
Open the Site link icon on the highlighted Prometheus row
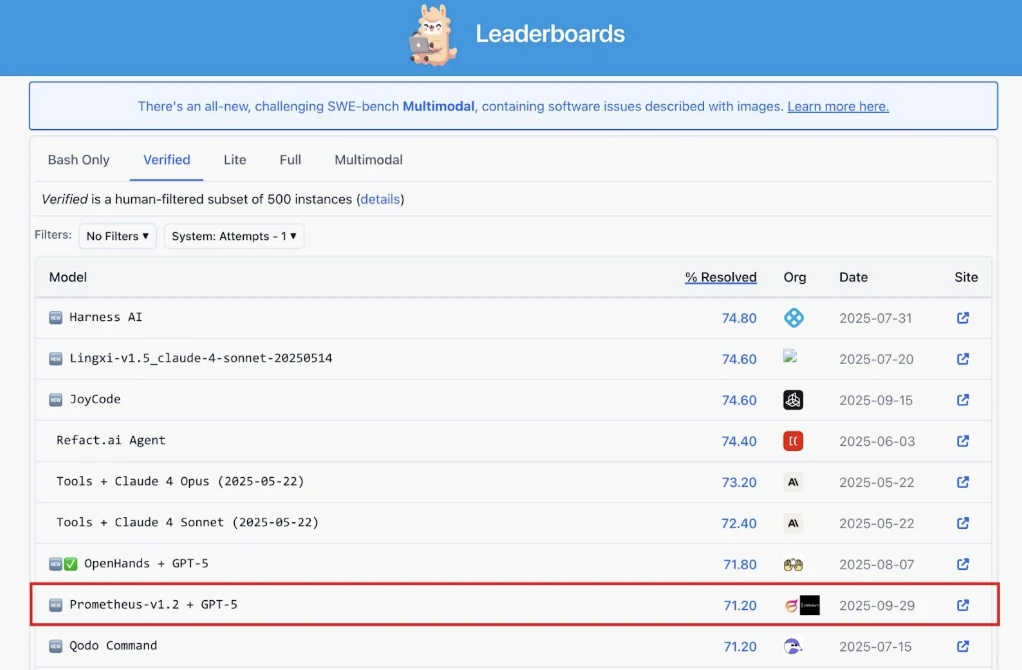pos(962,604)
